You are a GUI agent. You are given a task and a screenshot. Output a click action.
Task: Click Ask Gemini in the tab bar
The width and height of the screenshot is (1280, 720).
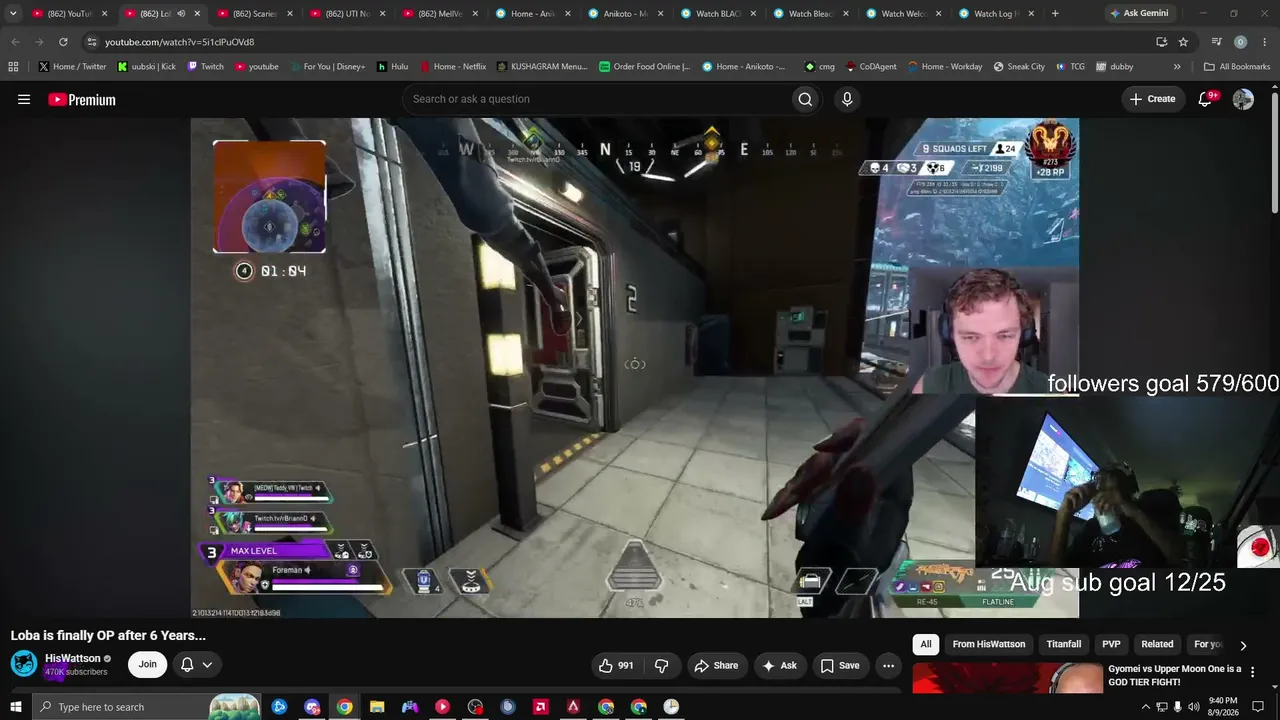(x=1138, y=14)
